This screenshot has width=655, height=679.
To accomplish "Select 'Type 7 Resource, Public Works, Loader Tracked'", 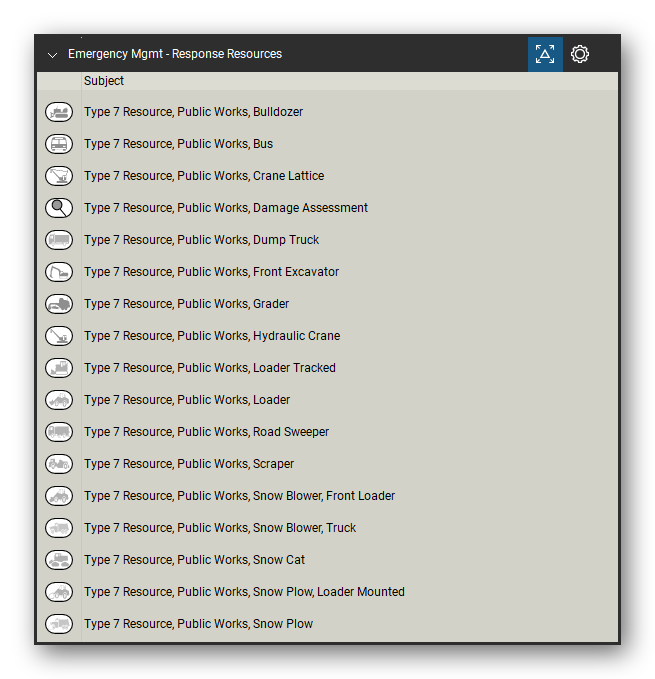I will tap(210, 369).
